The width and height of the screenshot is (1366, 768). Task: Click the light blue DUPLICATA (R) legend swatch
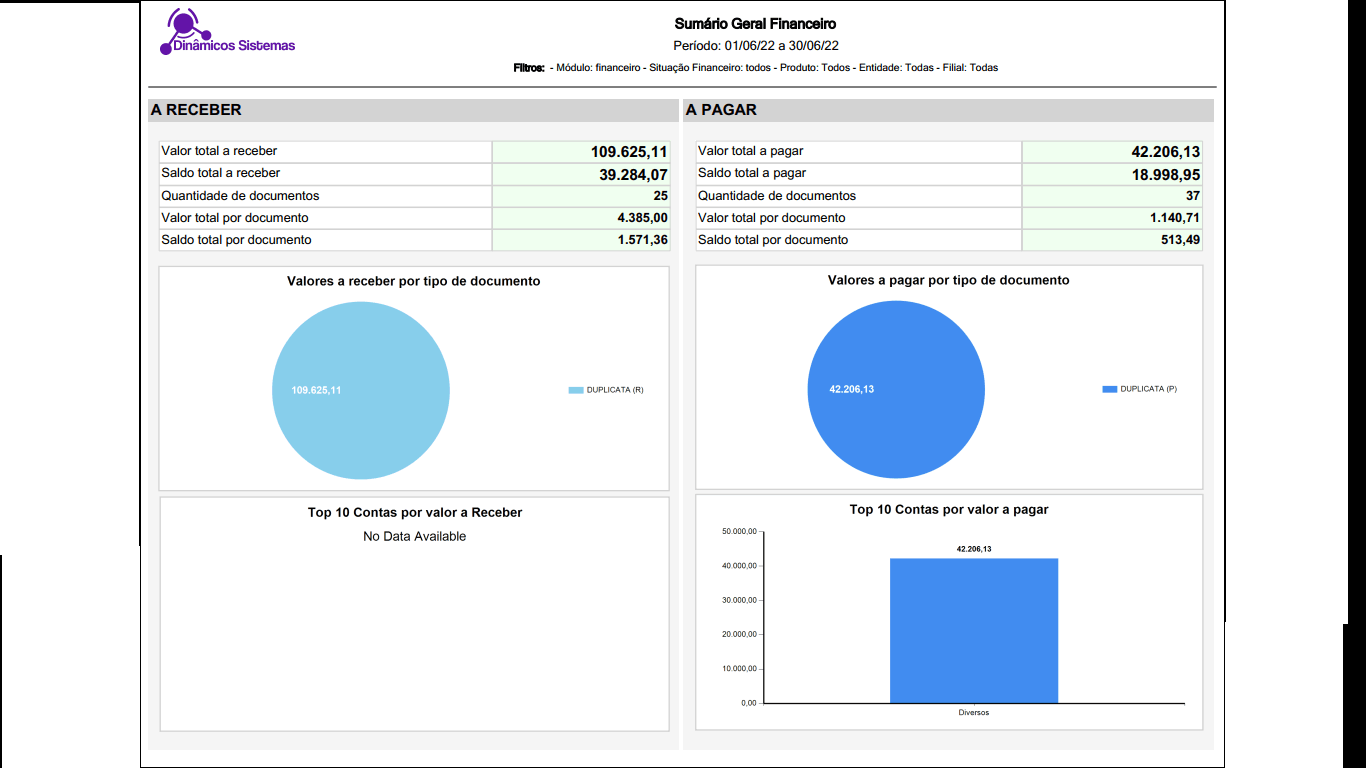pos(575,390)
